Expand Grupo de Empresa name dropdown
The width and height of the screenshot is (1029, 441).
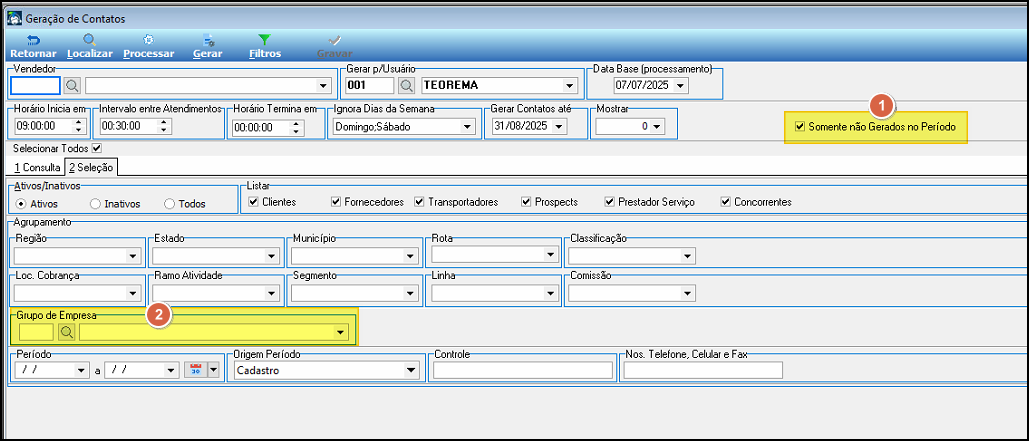(x=340, y=332)
